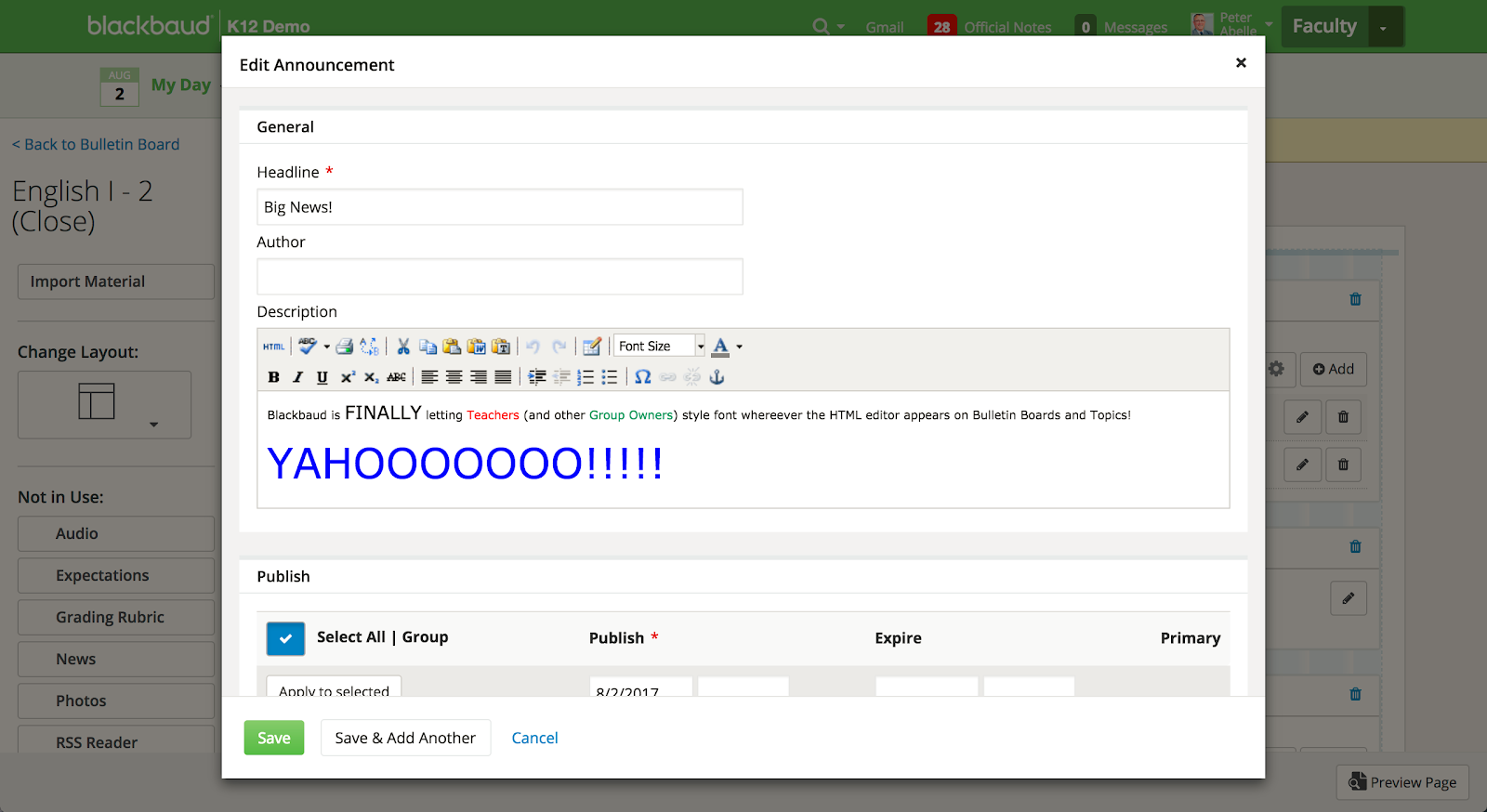
Task: Open Find and Replace tool
Action: pos(369,347)
